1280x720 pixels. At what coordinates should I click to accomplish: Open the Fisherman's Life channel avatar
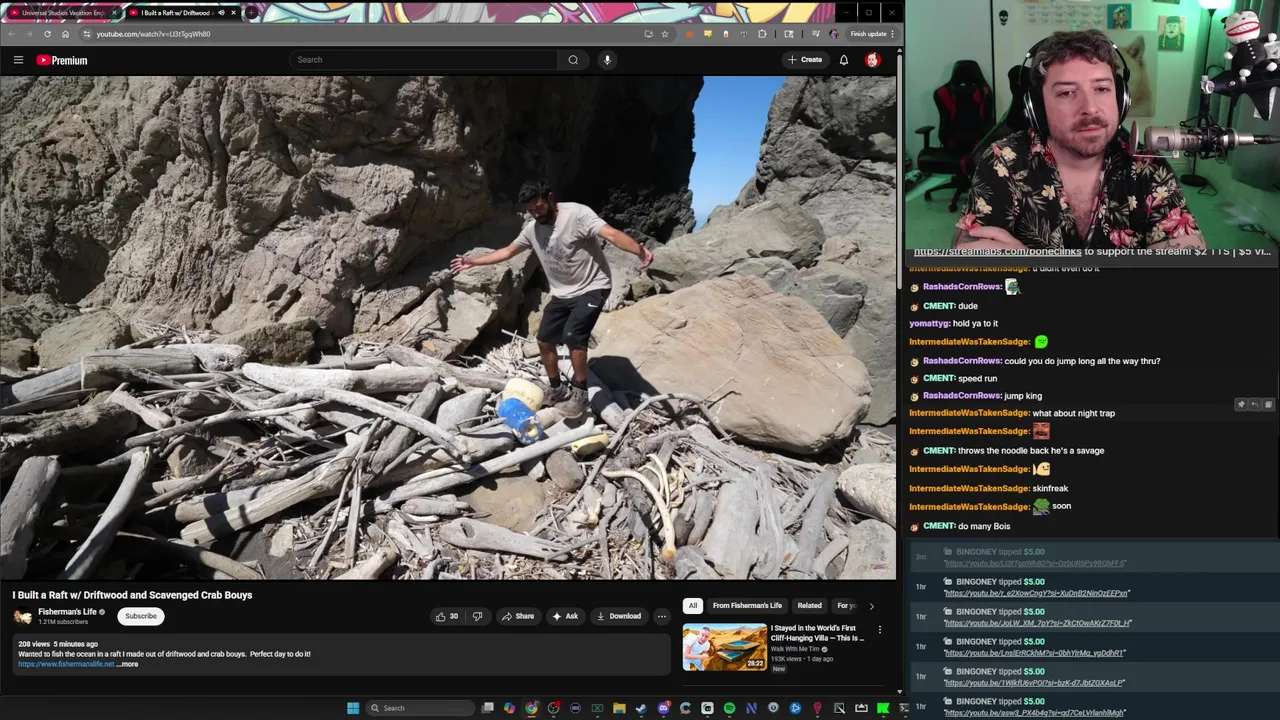(23, 616)
